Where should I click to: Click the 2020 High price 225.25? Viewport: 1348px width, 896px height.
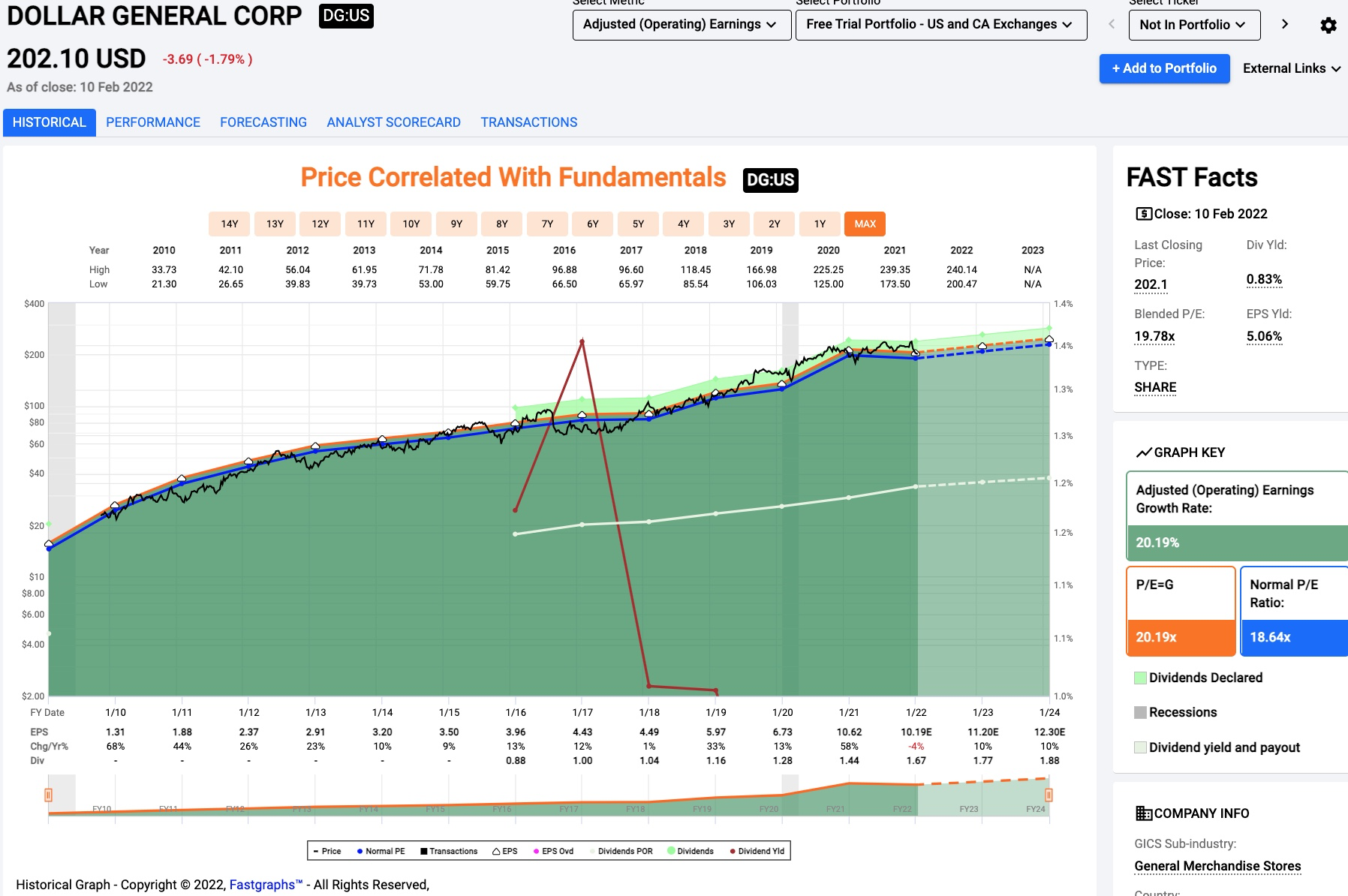coord(829,269)
